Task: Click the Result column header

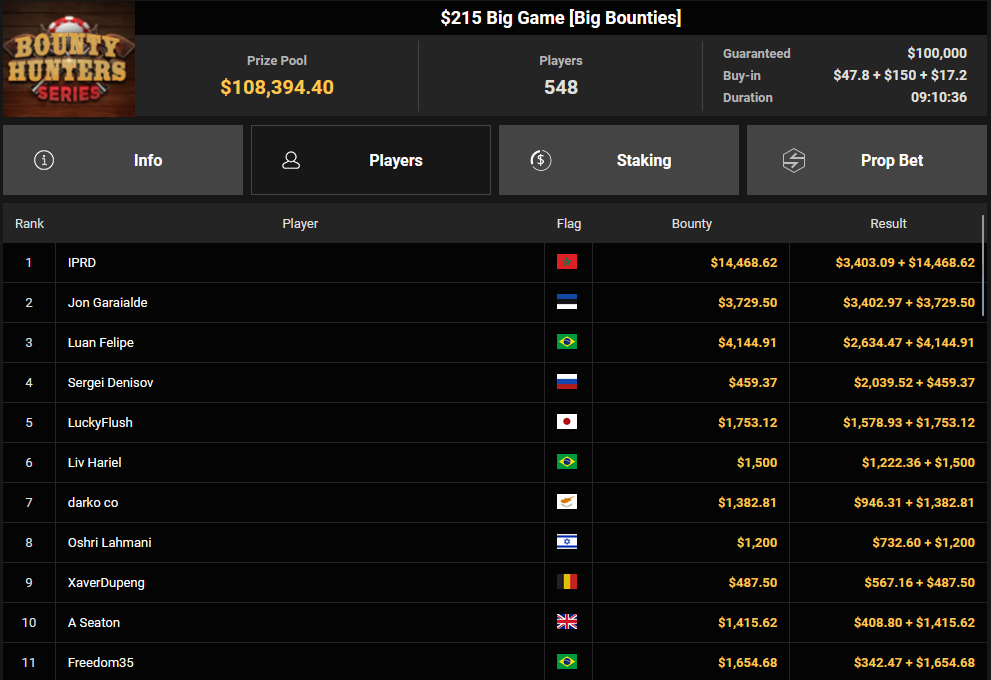Action: pyautogui.click(x=888, y=224)
